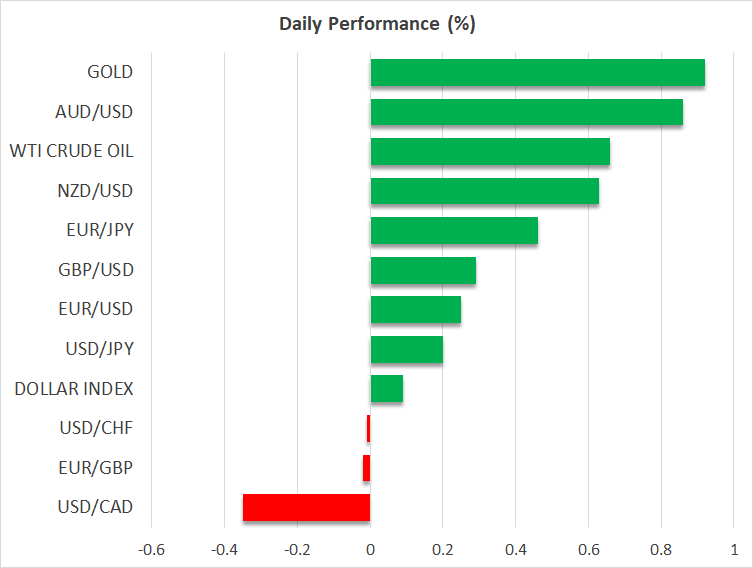Click the red USD/CAD bar
The image size is (753, 568).
click(x=306, y=507)
